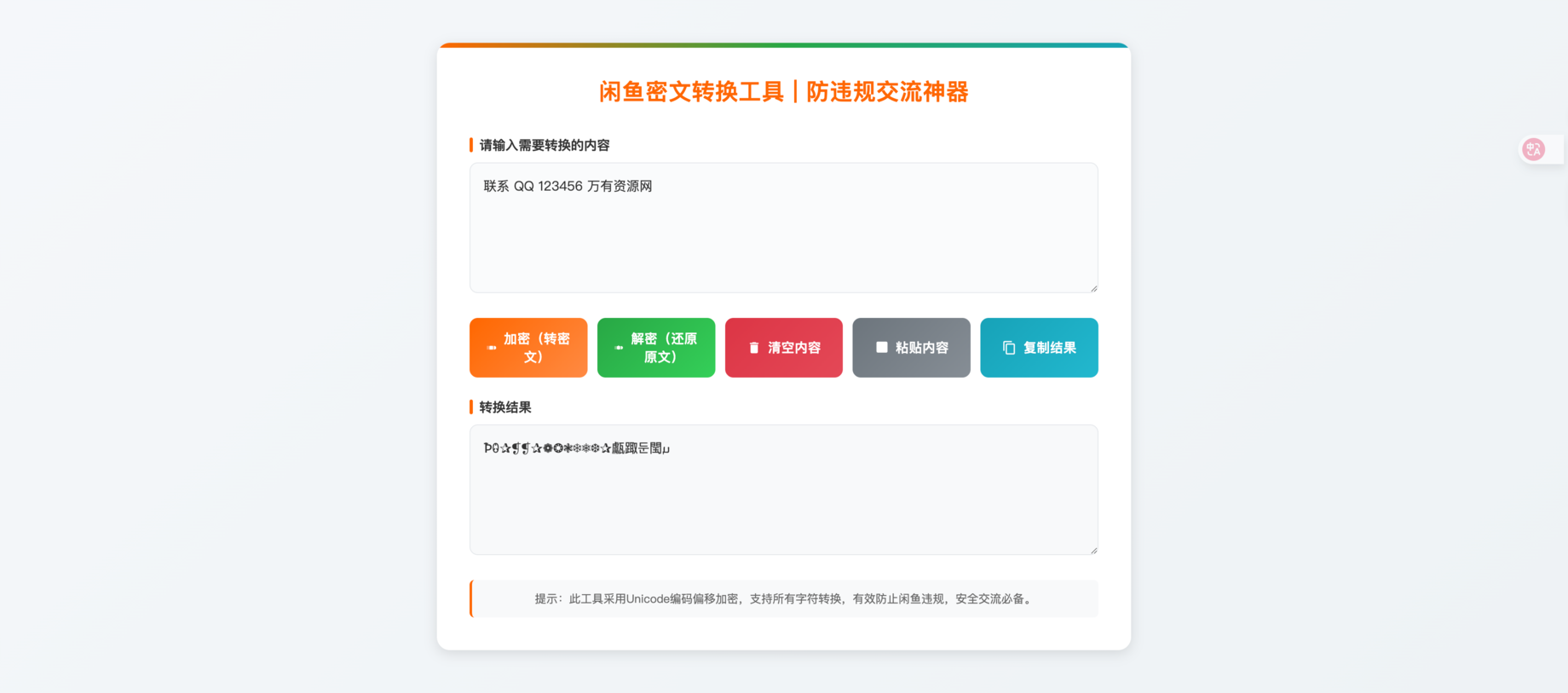The width and height of the screenshot is (1568, 693).
Task: Open the pink translate extension icon
Action: point(1534,149)
